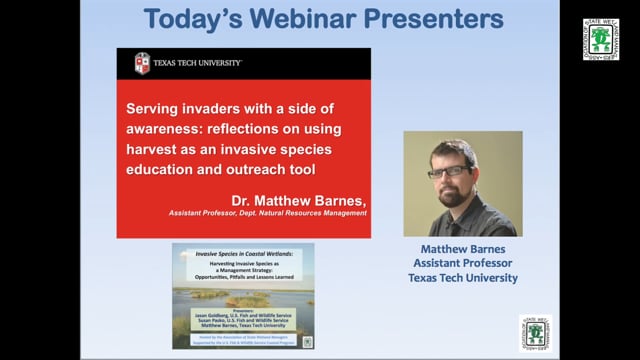Click the 'Serving invaders with a side of' line
This screenshot has height=360, width=640.
(230, 109)
